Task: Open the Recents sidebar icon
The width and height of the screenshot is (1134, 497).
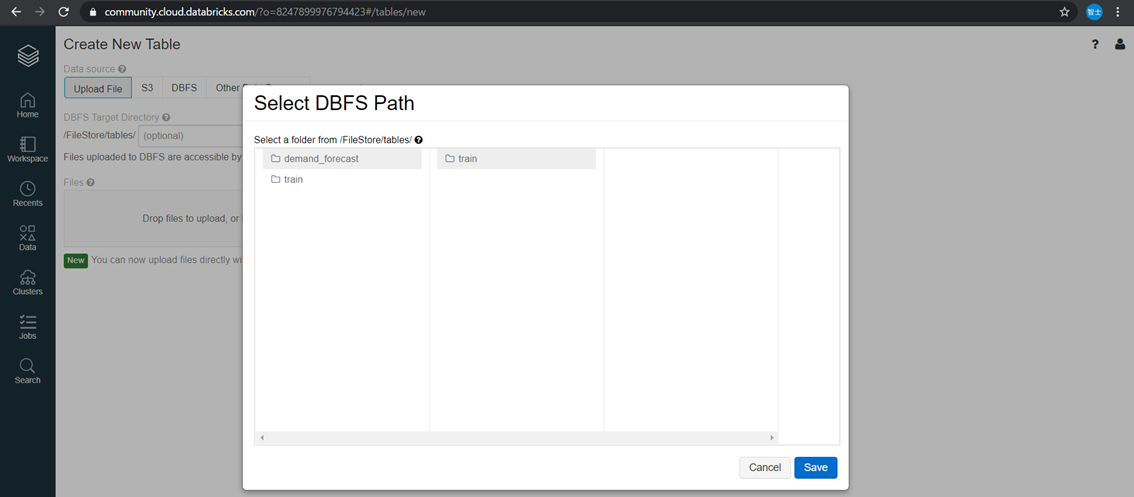Action: 27,194
